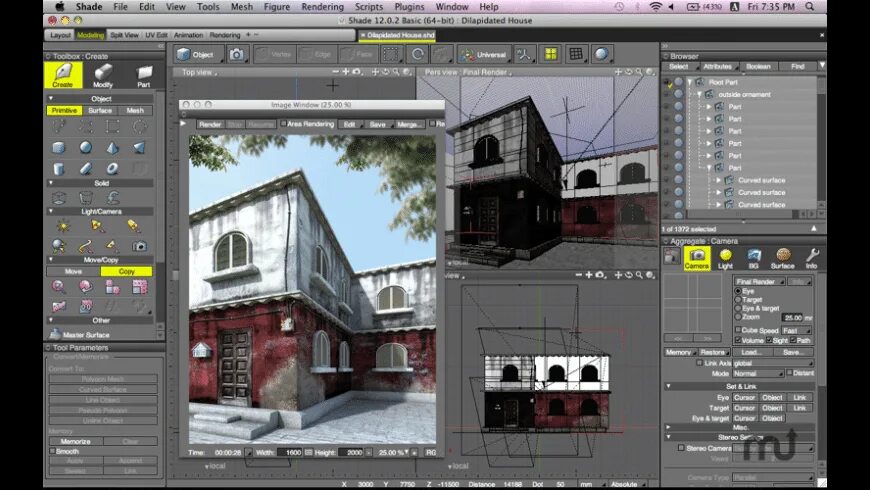Viewport: 870px width, 490px height.
Task: Open the Link Axis global dropdown
Action: point(772,363)
